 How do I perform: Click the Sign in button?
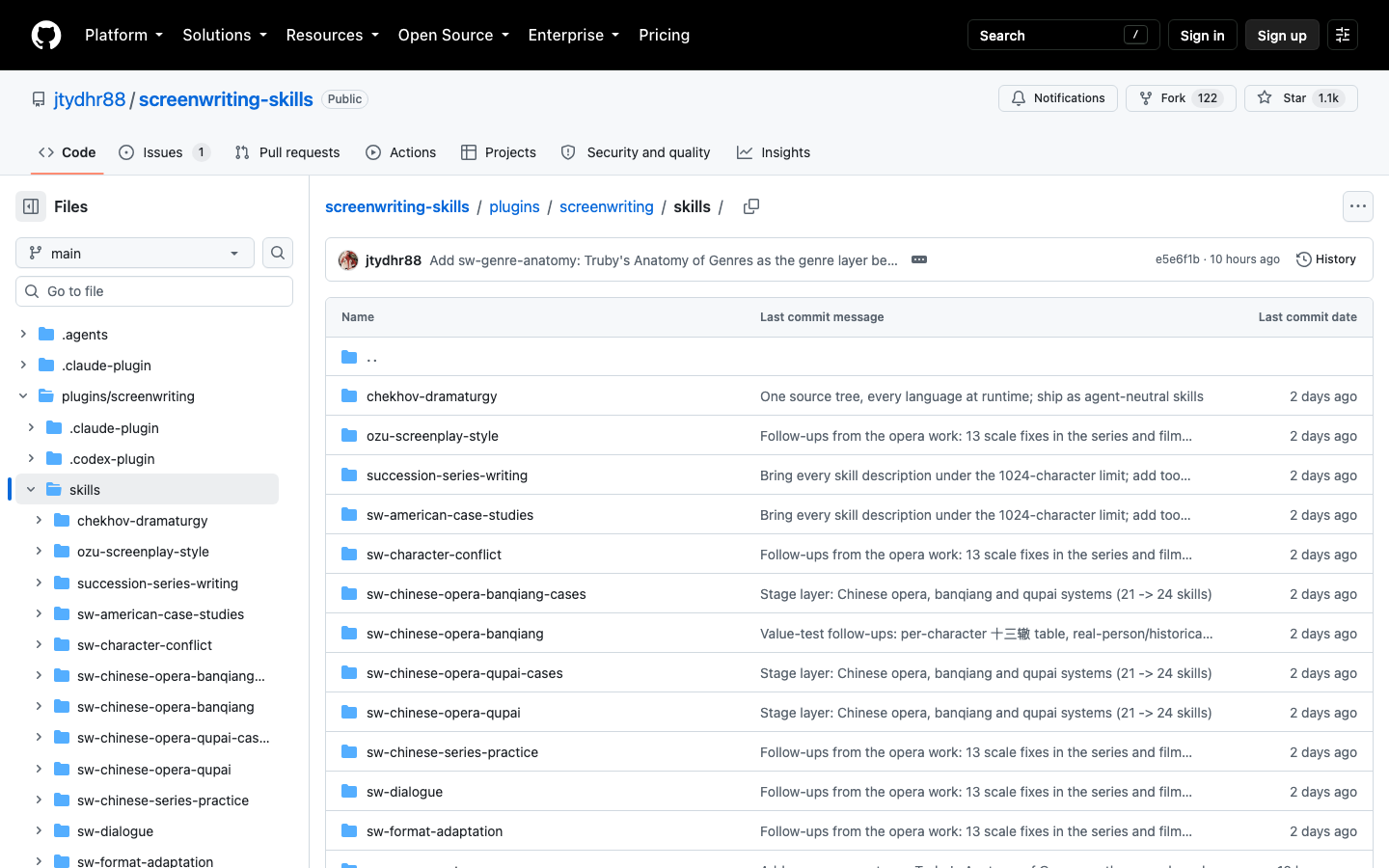tap(1202, 35)
